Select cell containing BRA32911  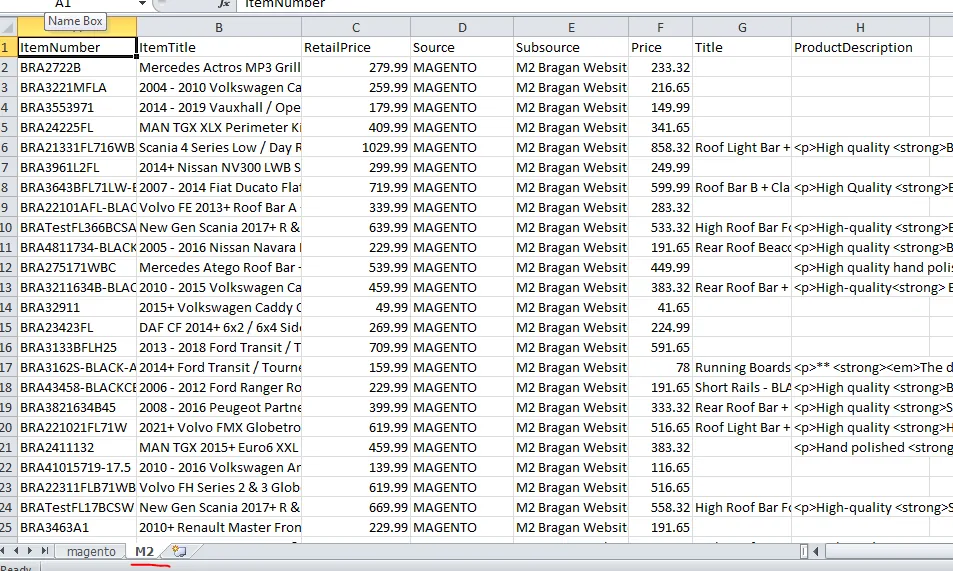(77, 308)
